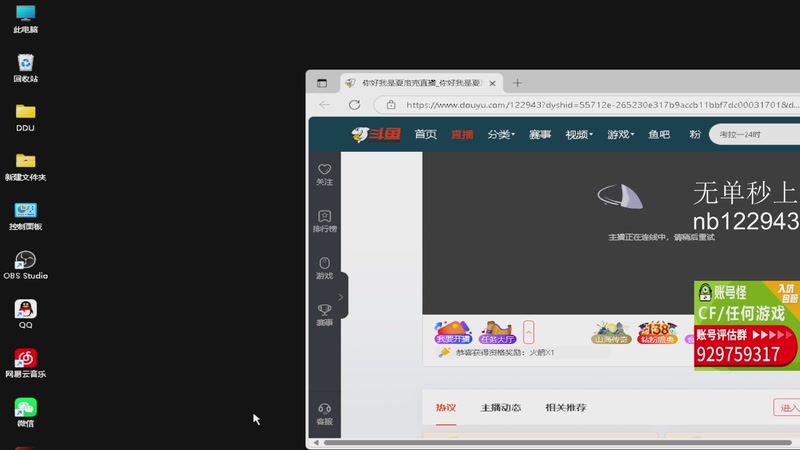Viewport: 800px width, 450px height.
Task: Close the Douyu browser tab
Action: pyautogui.click(x=492, y=83)
